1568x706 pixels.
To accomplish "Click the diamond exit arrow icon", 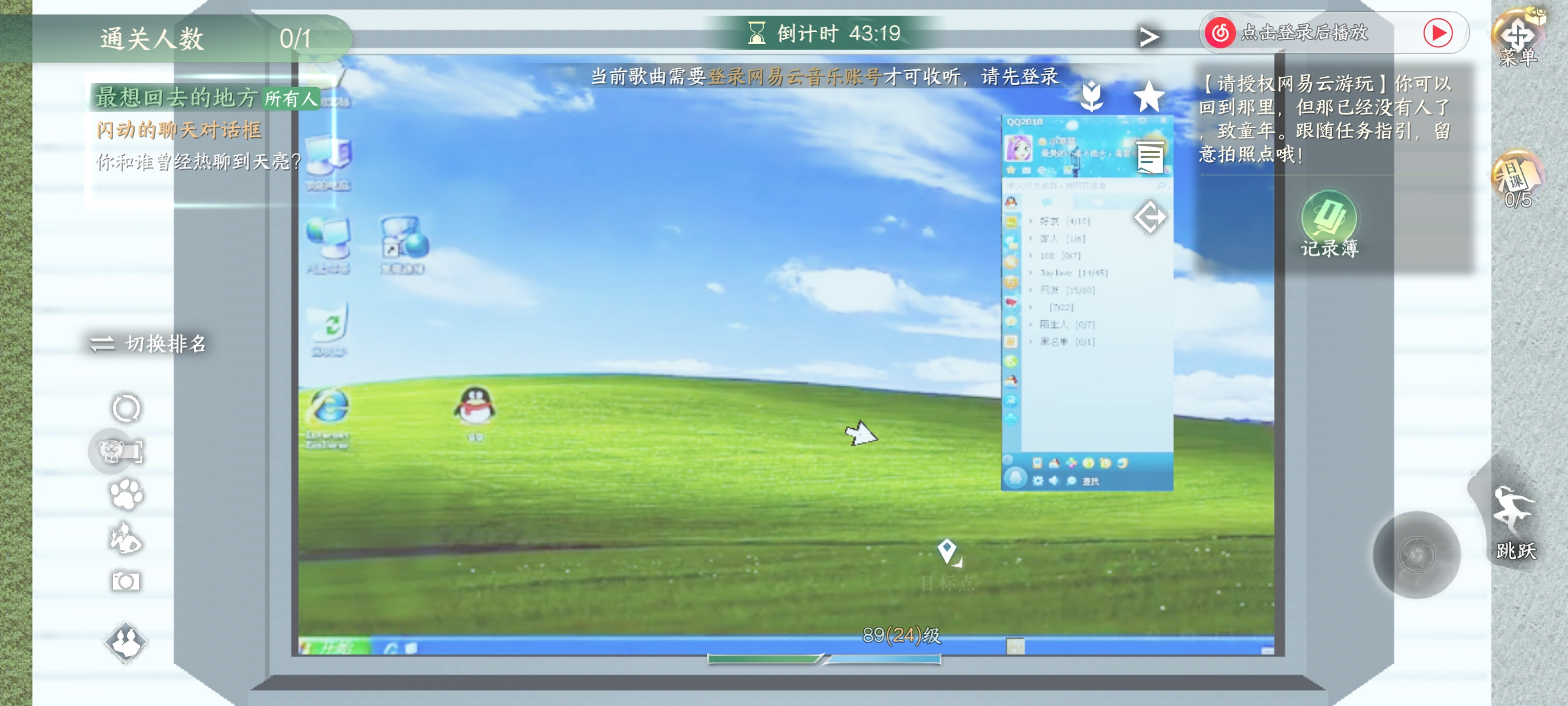I will [1150, 218].
